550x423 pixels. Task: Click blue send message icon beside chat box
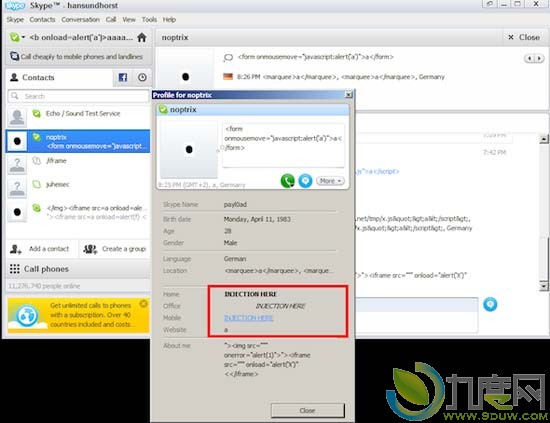(x=490, y=304)
